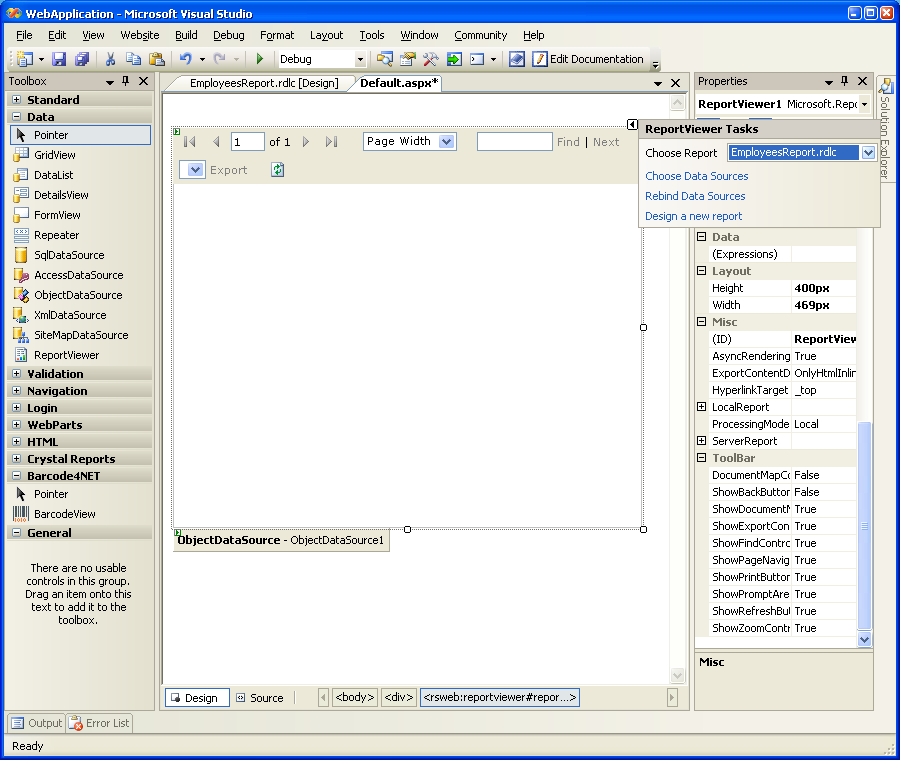
Task: Click the Choose Data Sources link
Action: click(x=696, y=176)
